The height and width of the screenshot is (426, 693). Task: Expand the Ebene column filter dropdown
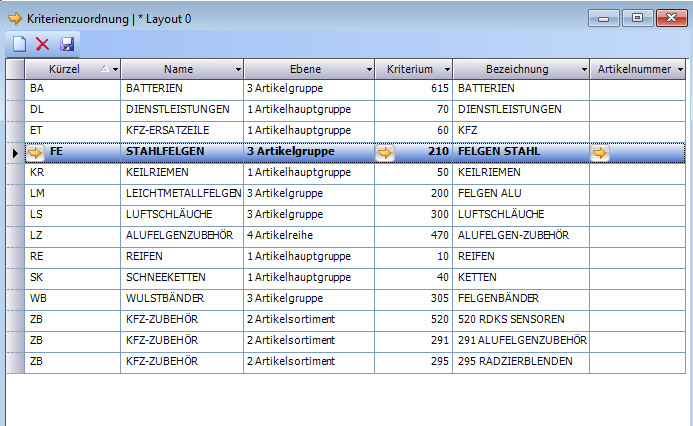[x=368, y=69]
